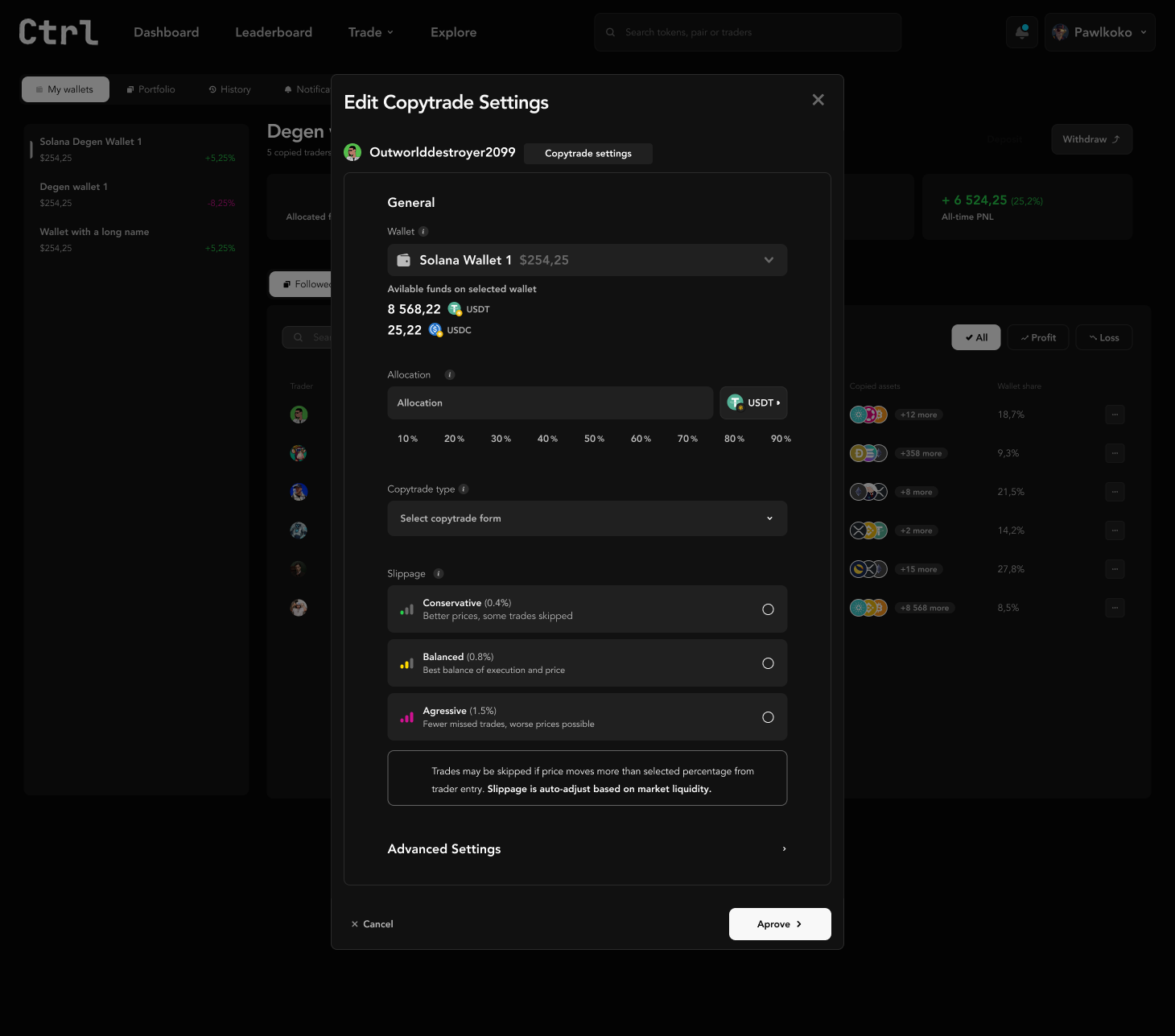This screenshot has width=1175, height=1036.
Task: Click the Withdraw button
Action: [x=1091, y=139]
